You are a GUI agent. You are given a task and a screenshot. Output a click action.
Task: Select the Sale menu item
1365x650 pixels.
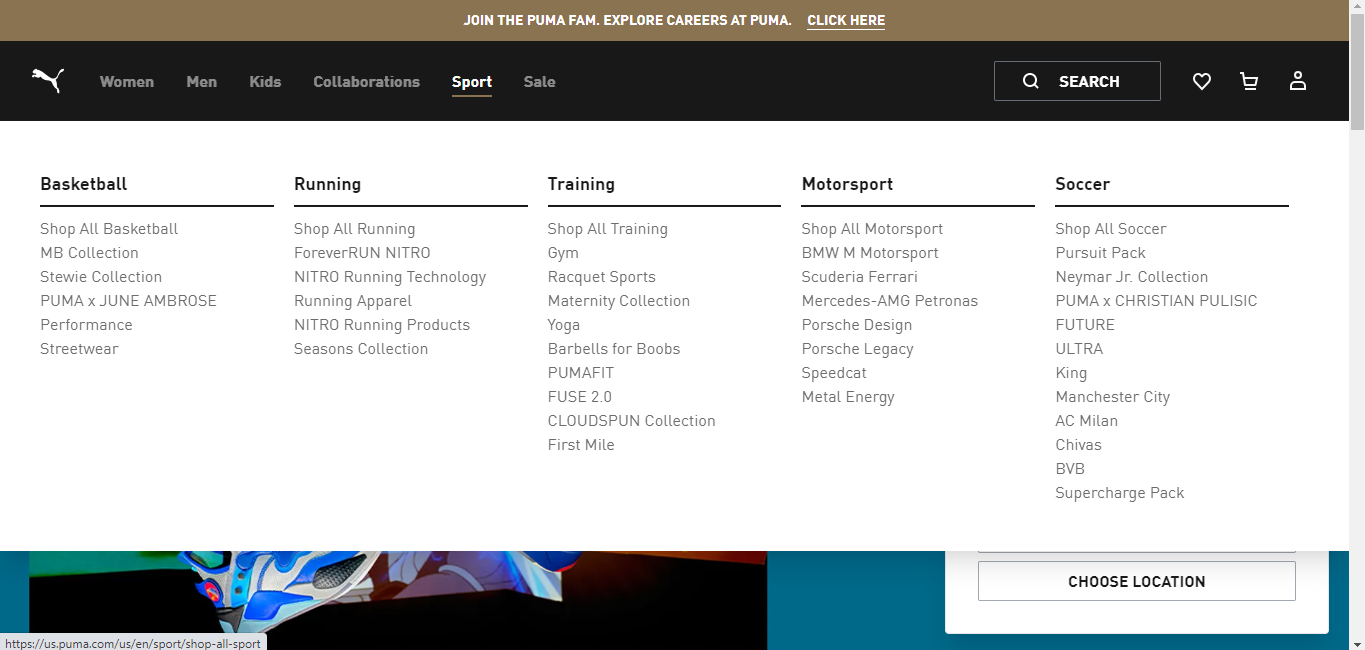click(540, 82)
